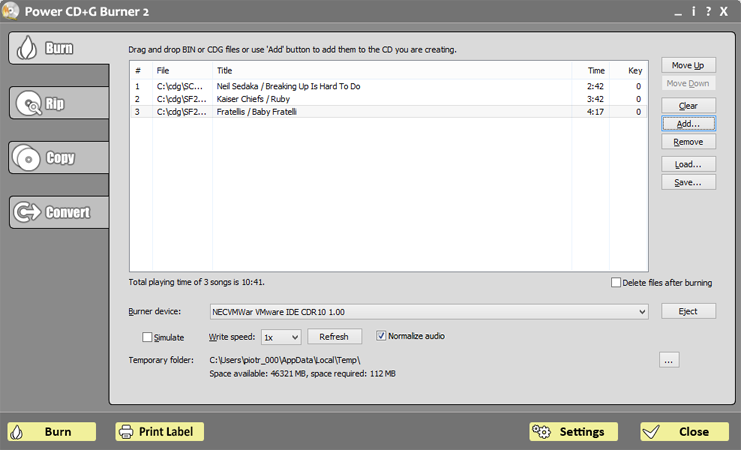The image size is (741, 450).
Task: Click the Move Up button
Action: pyautogui.click(x=688, y=65)
